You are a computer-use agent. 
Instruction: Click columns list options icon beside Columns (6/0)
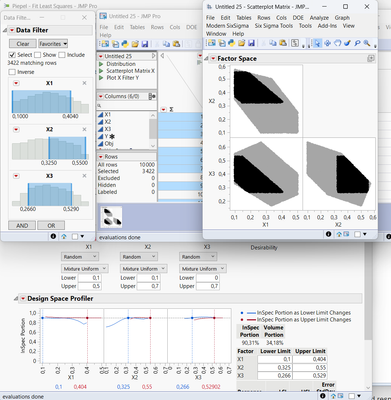point(152,96)
